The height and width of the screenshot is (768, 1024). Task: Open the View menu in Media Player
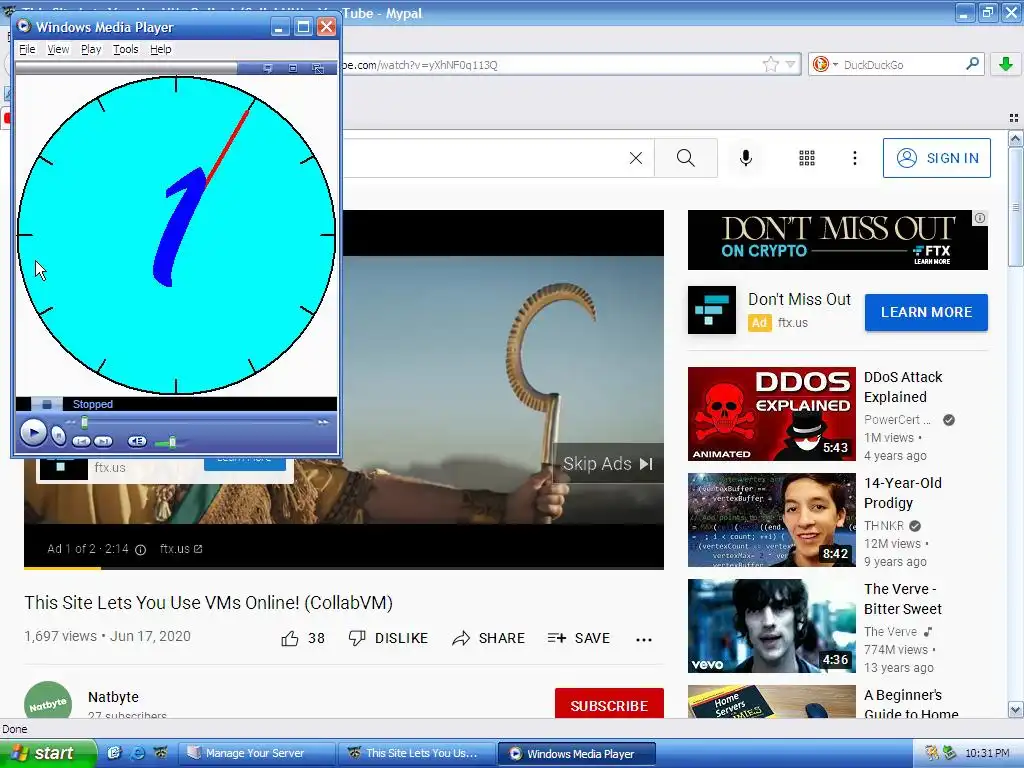pos(58,49)
